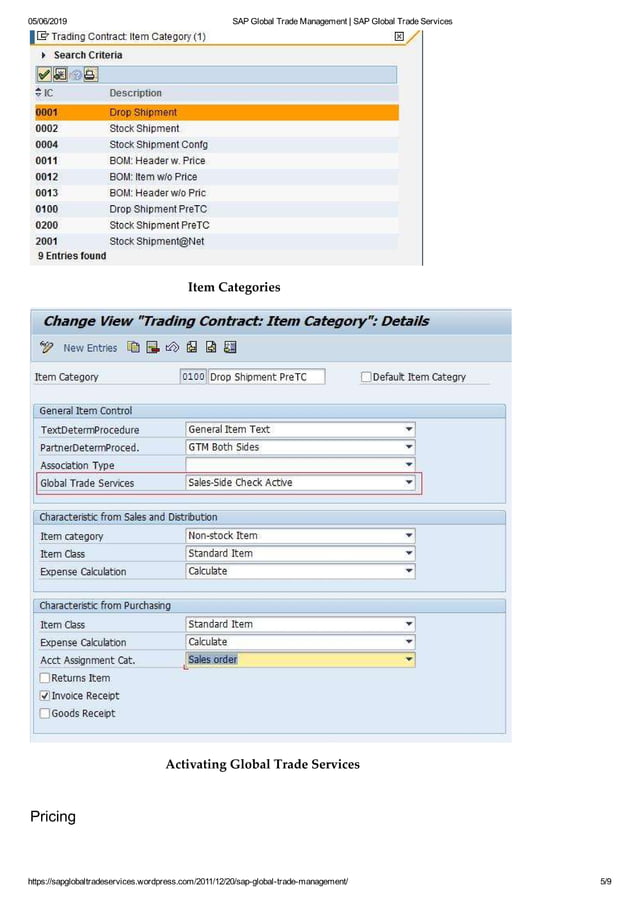Click the dialog menu icon before title
This screenshot has height=902, width=638.
(42, 36)
